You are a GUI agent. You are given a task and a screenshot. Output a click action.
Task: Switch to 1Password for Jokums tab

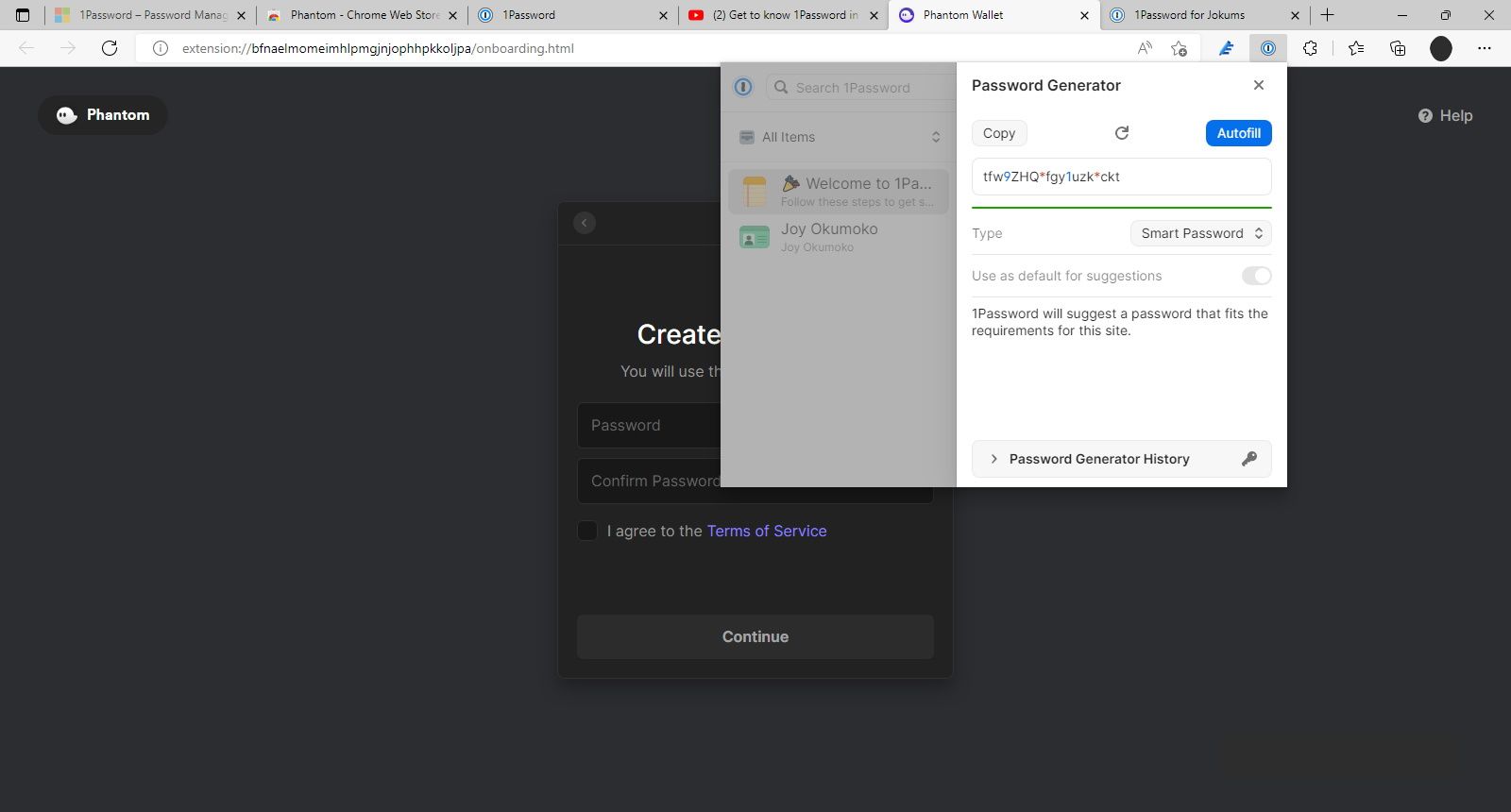pyautogui.click(x=1204, y=15)
